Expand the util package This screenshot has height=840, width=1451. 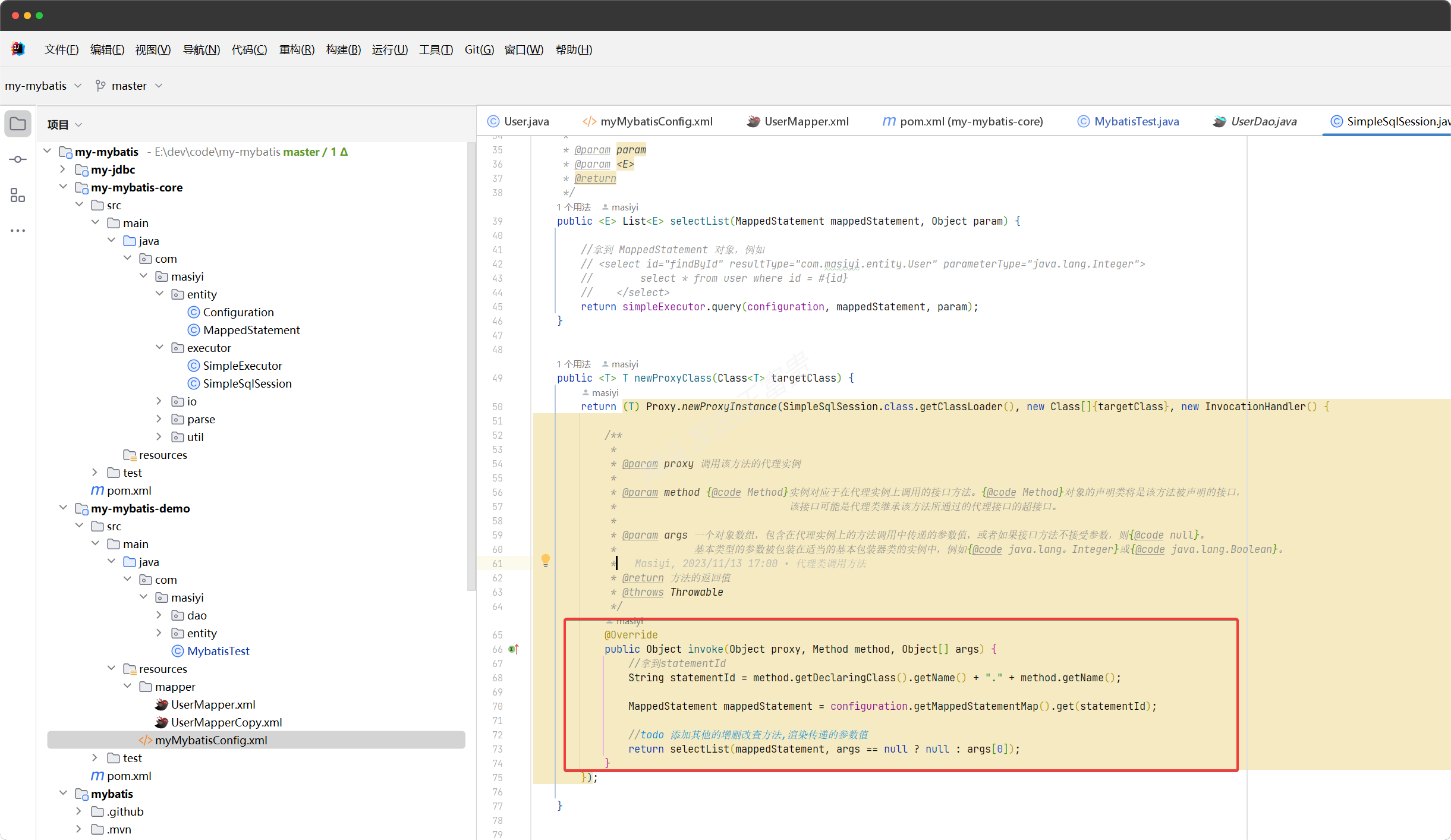pos(159,436)
